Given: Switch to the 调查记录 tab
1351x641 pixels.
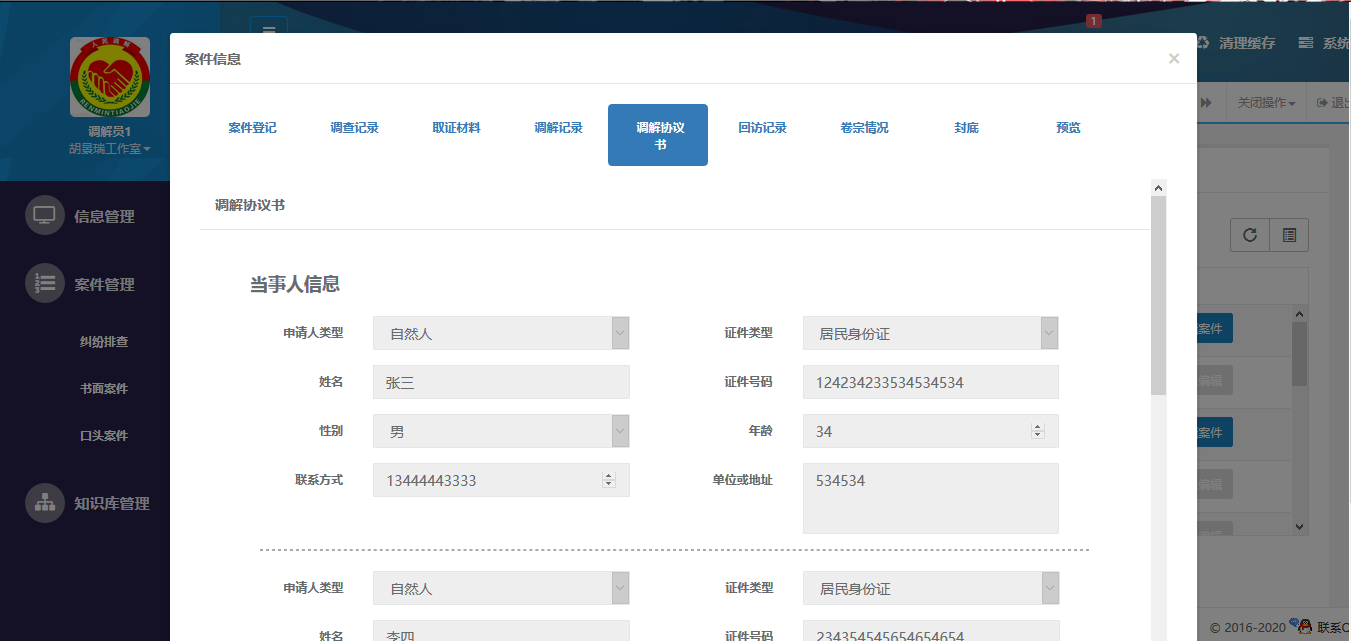Looking at the screenshot, I should pos(355,127).
